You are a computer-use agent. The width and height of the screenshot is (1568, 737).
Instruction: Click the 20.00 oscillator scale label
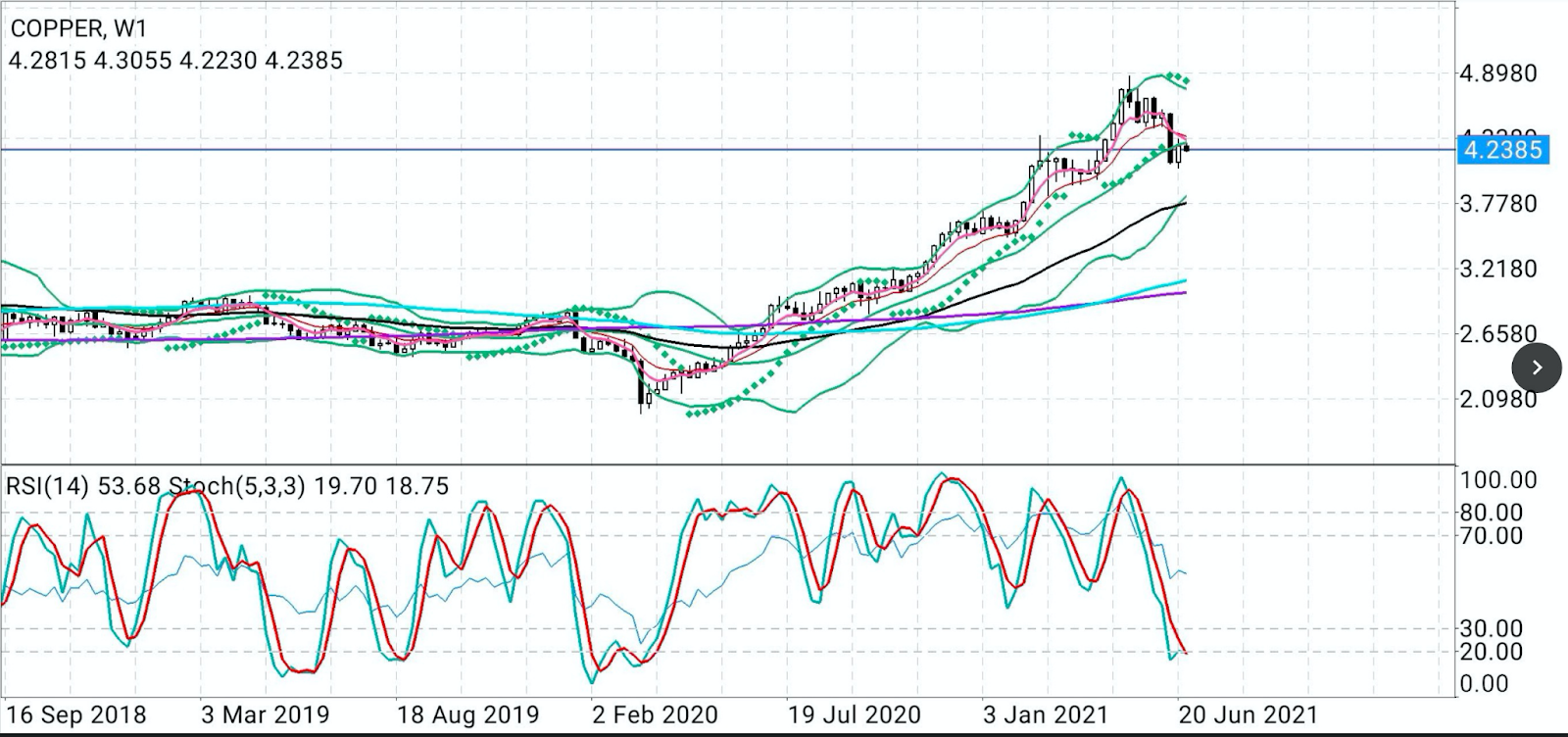(1492, 652)
